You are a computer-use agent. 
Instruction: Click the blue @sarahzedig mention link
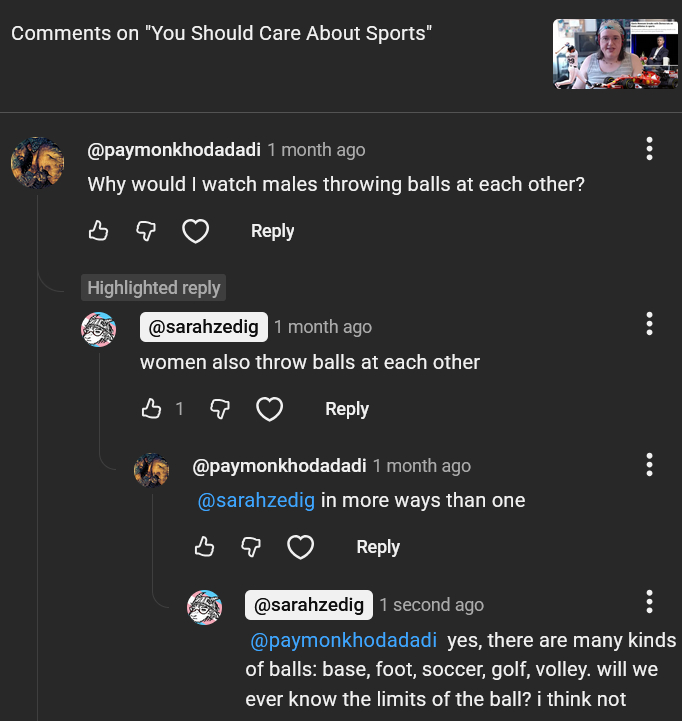pyautogui.click(x=256, y=500)
